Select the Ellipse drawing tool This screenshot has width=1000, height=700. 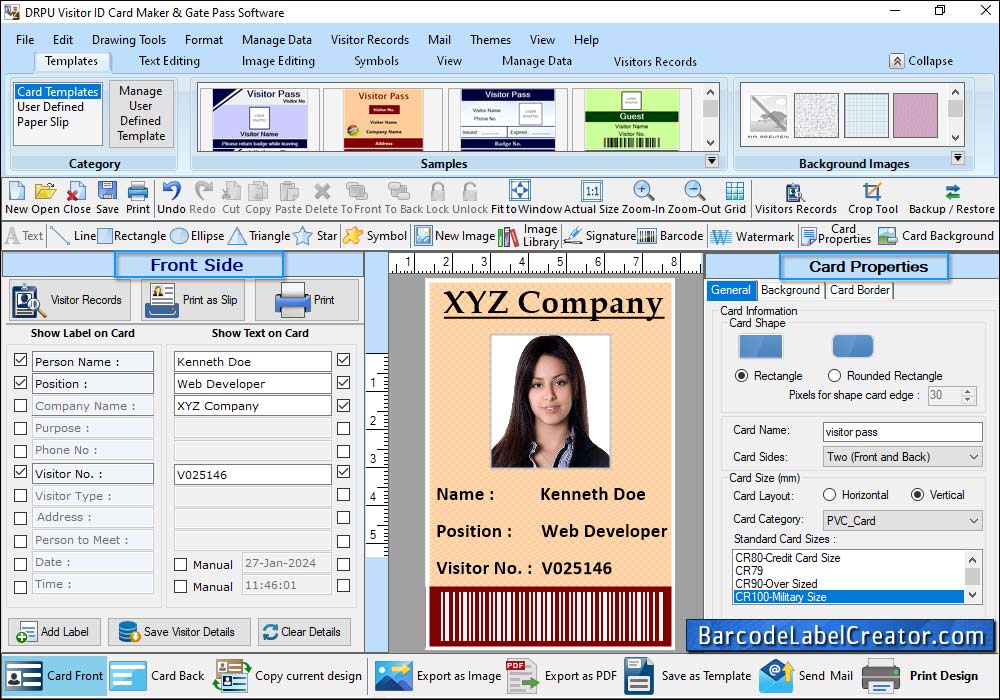(198, 236)
